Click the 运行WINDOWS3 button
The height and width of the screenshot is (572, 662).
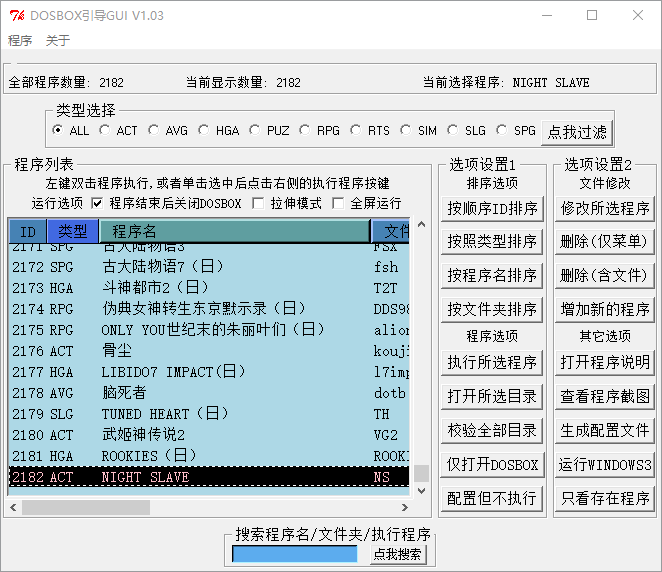[x=605, y=465]
